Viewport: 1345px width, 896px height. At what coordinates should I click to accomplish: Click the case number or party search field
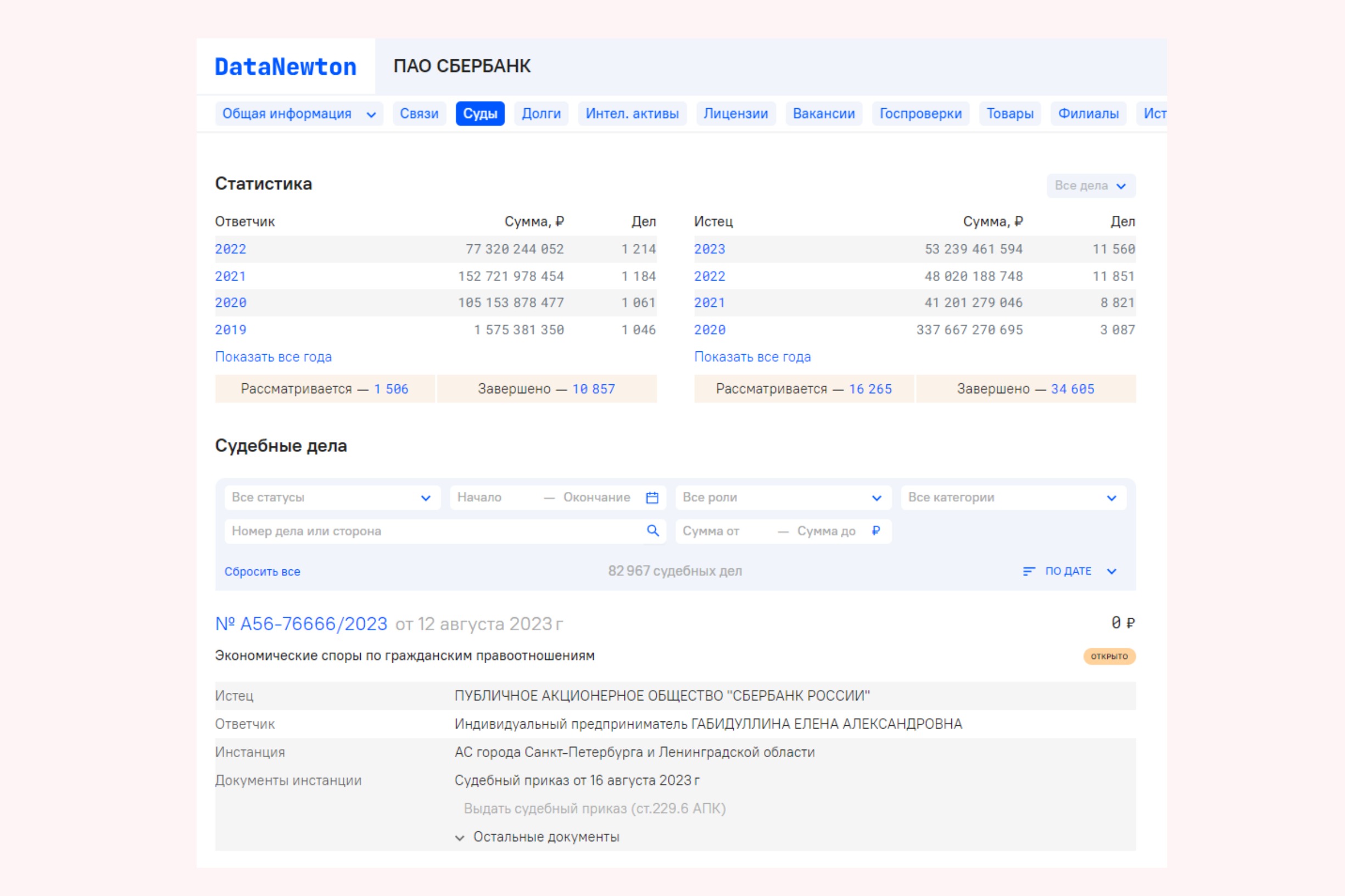coord(434,531)
